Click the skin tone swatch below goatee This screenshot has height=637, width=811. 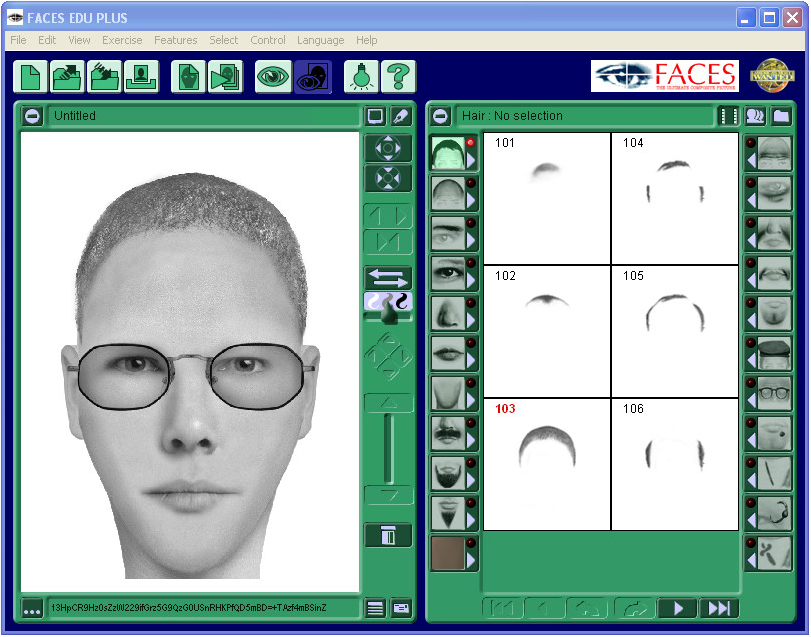click(448, 553)
